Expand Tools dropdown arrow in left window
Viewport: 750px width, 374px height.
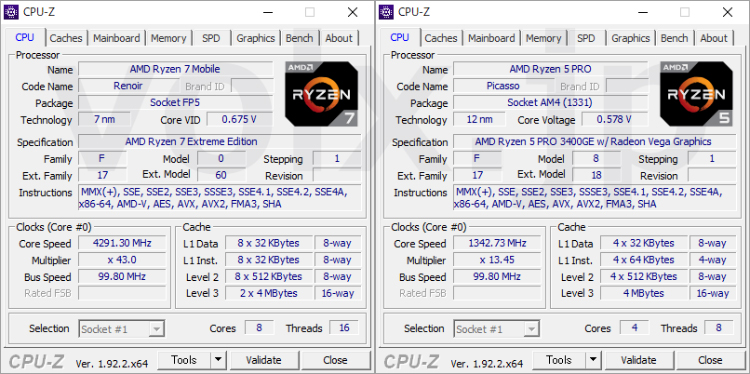[x=218, y=360]
